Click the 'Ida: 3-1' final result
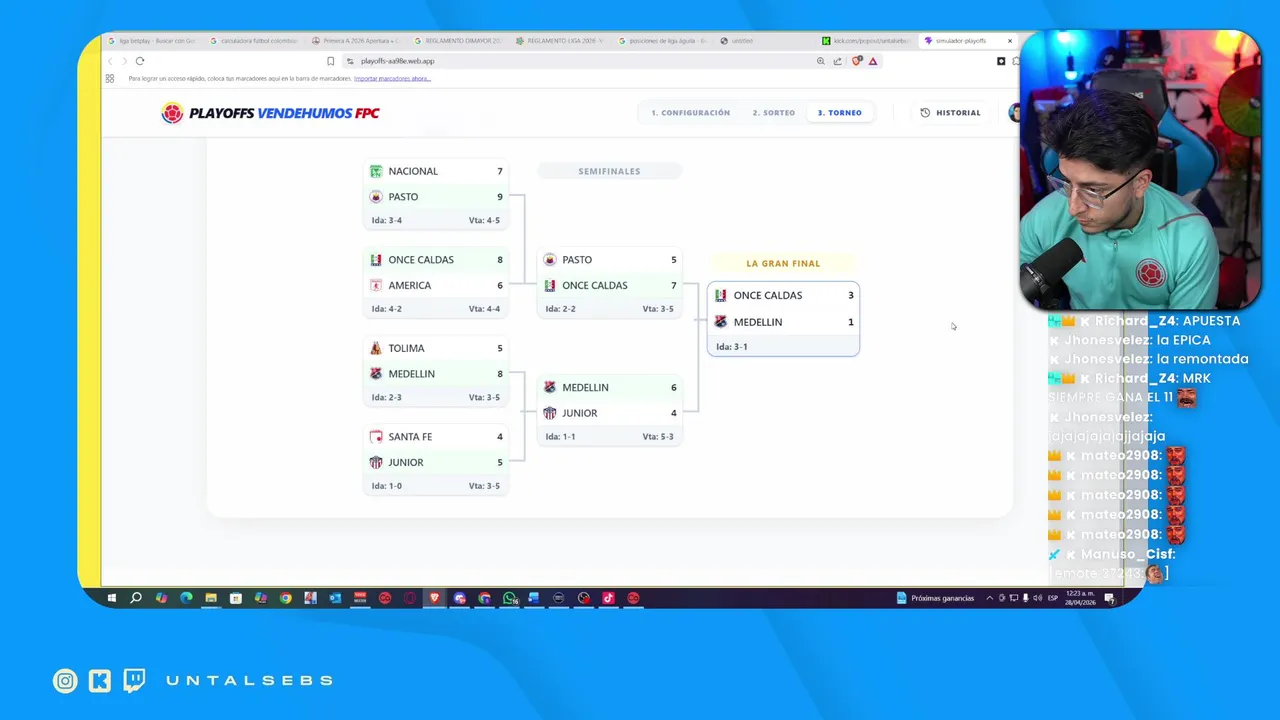The image size is (1280, 720). point(732,347)
